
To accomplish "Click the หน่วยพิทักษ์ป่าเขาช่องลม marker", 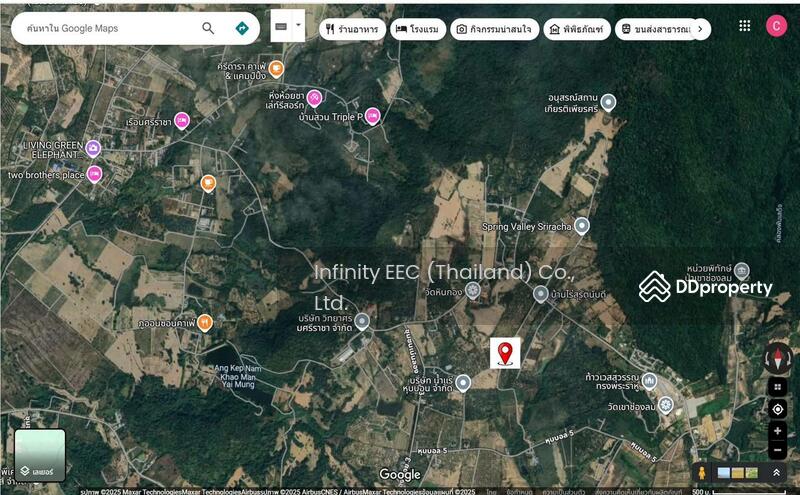I will (x=741, y=270).
